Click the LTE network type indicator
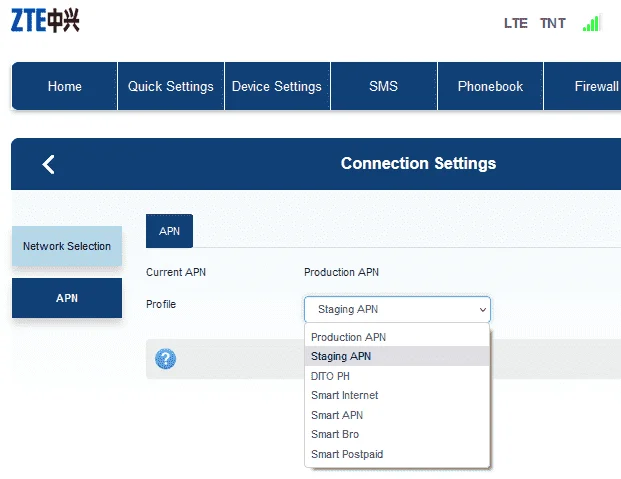This screenshot has width=621, height=479. [x=516, y=23]
